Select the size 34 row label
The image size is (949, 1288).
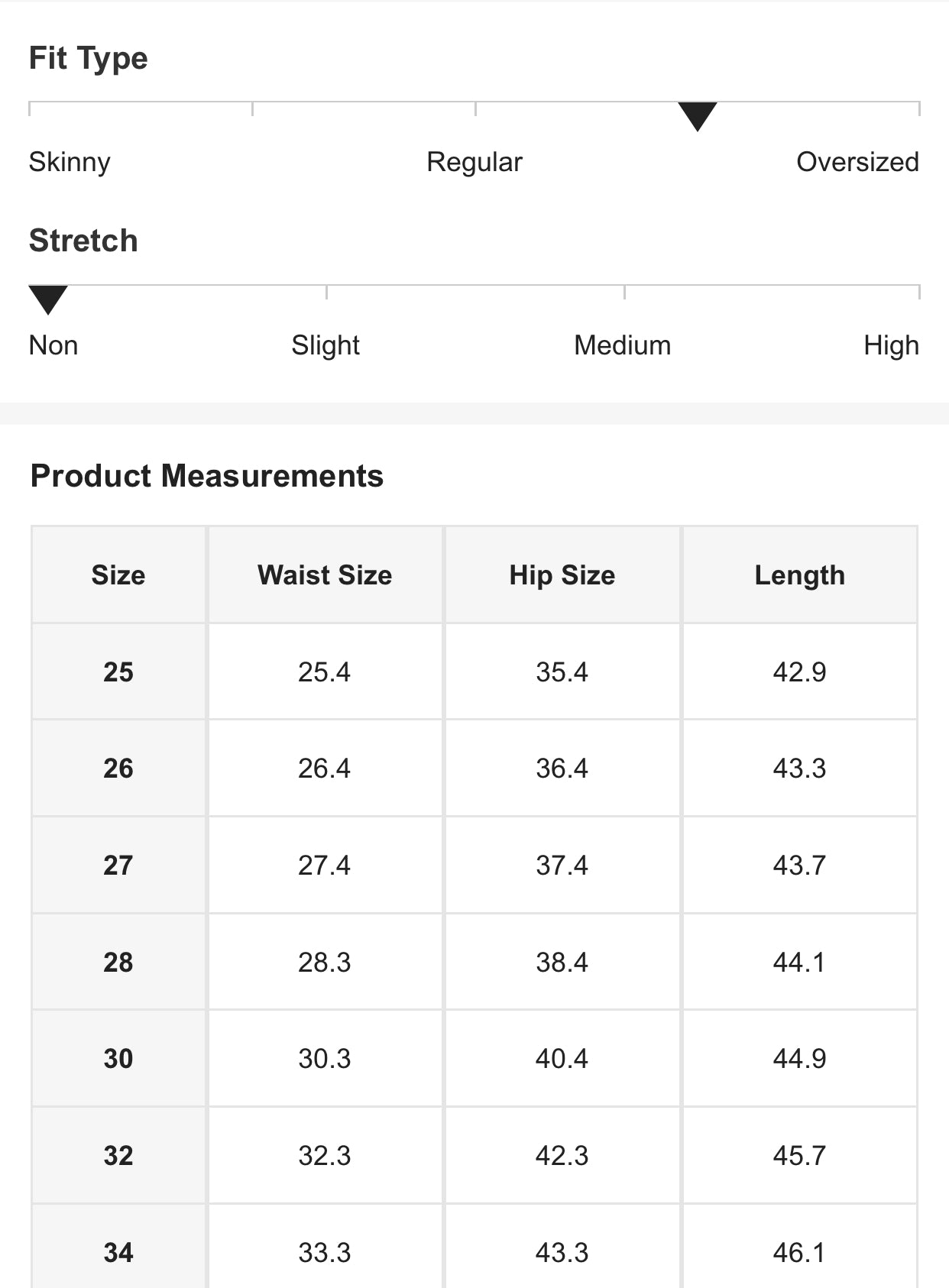pyautogui.click(x=118, y=1253)
